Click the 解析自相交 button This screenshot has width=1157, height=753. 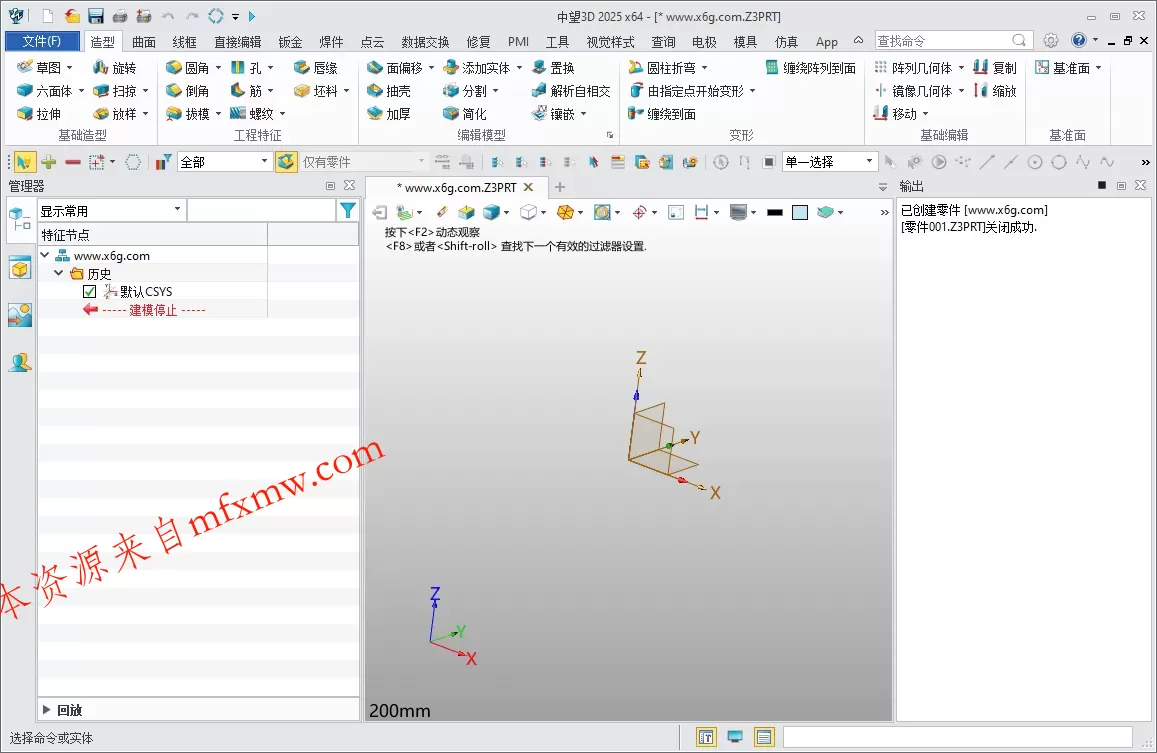coord(571,91)
